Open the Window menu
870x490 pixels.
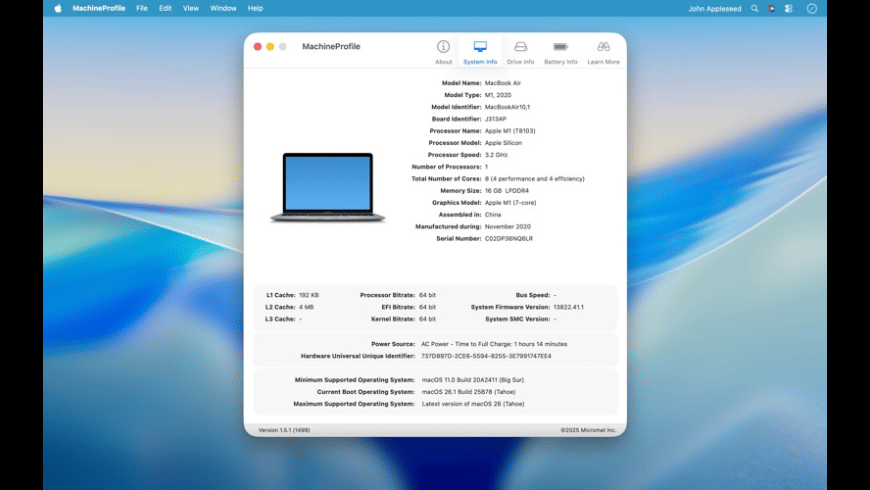coord(223,8)
